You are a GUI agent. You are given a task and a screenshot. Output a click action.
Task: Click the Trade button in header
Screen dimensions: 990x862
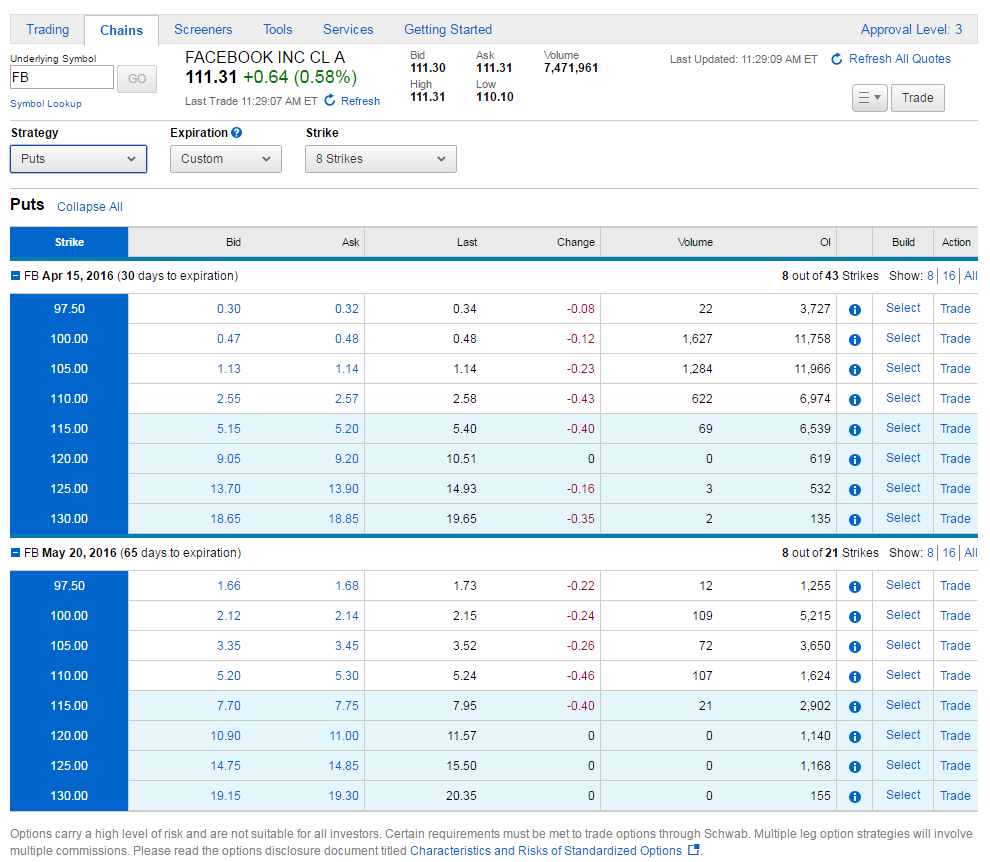click(x=917, y=98)
